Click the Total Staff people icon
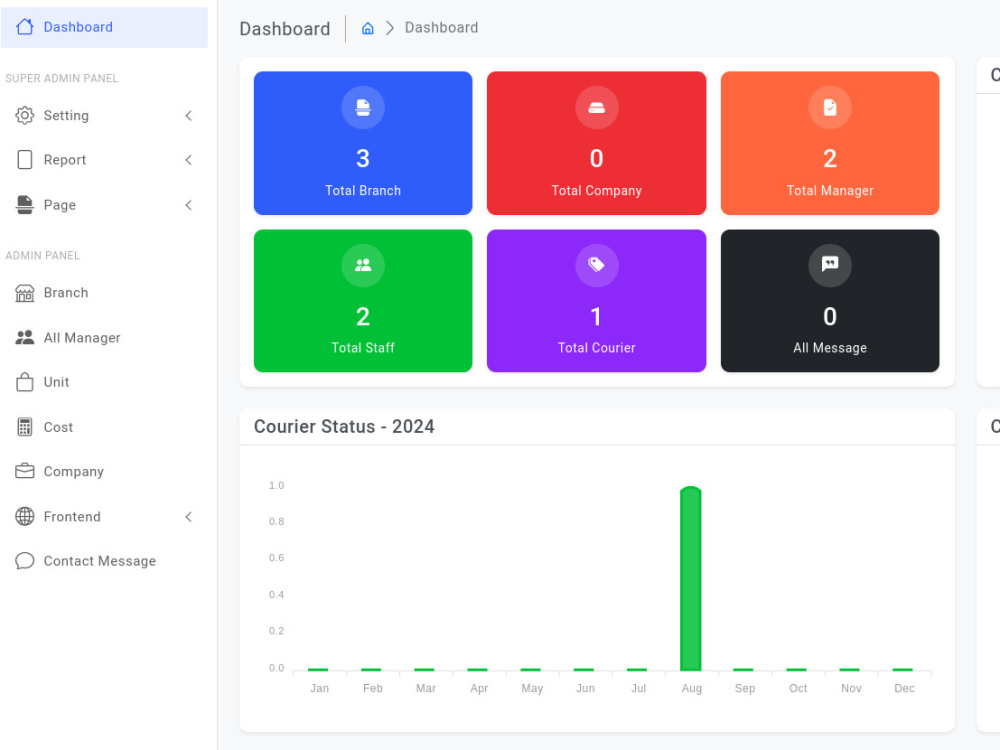This screenshot has height=750, width=1000. click(363, 265)
